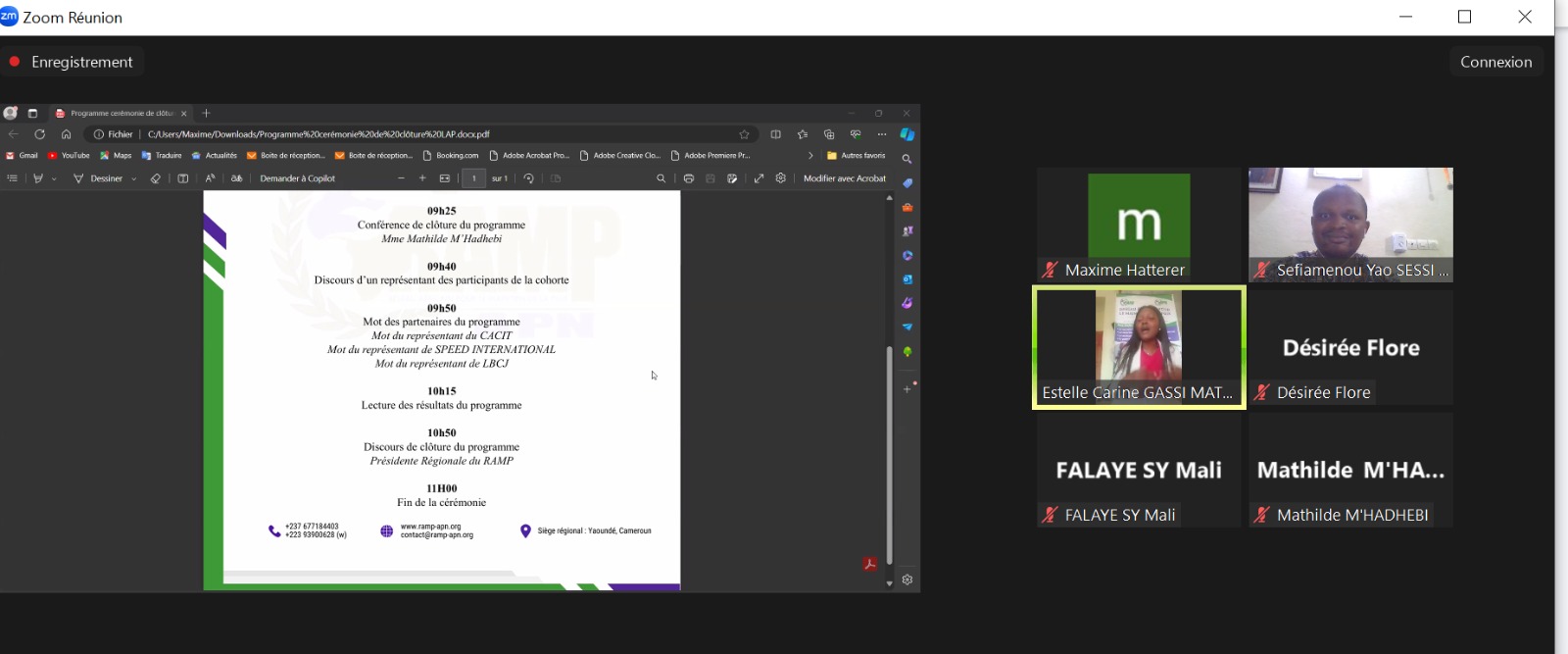Open the Outlook icon in Edge sidebar

907,279
